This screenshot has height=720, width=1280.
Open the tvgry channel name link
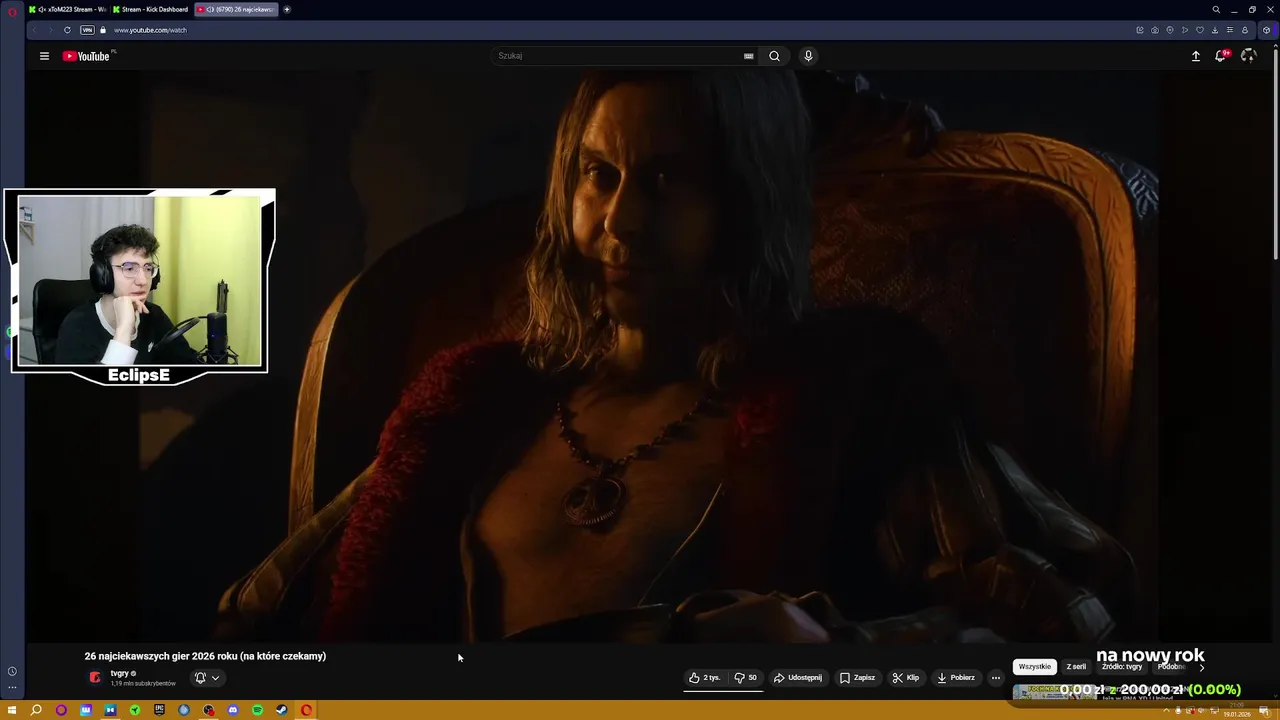point(120,673)
